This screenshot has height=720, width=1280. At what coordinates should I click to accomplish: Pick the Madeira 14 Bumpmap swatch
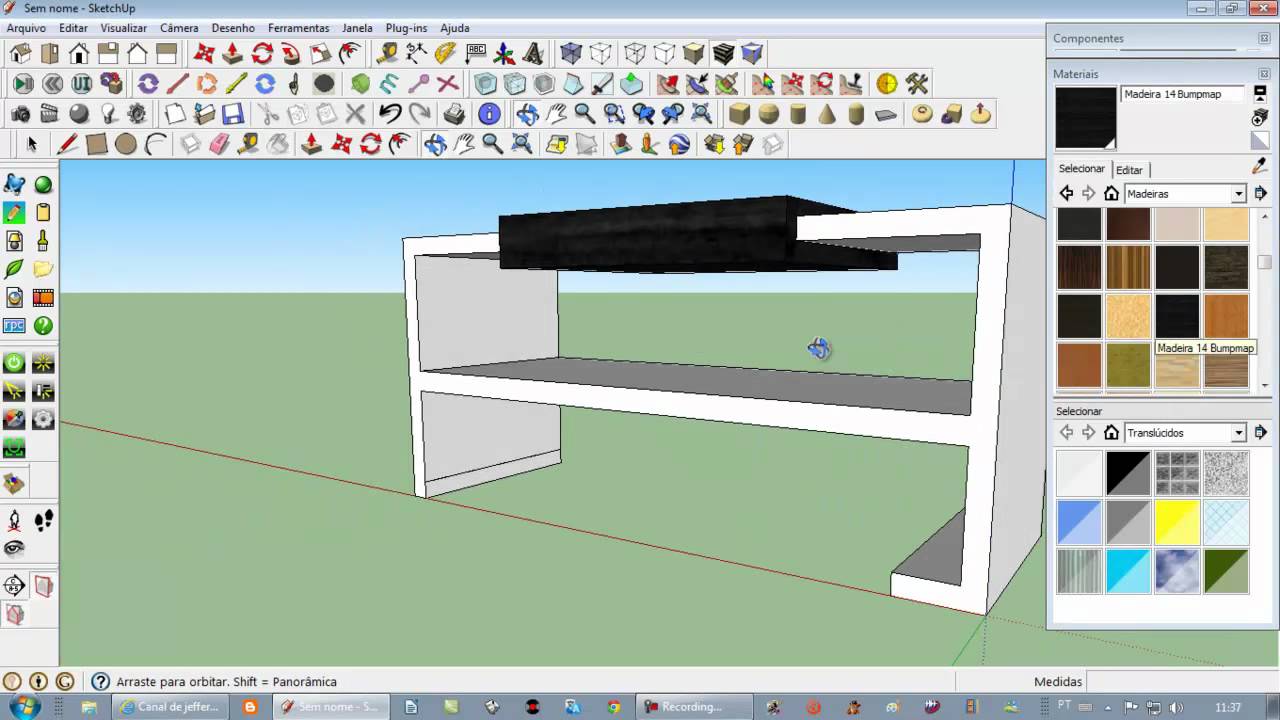pos(1177,316)
